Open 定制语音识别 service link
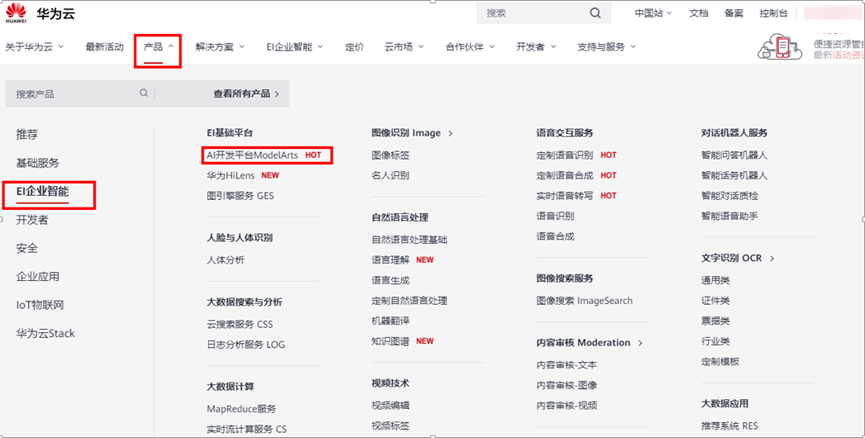Image resolution: width=865 pixels, height=438 pixels. point(565,155)
